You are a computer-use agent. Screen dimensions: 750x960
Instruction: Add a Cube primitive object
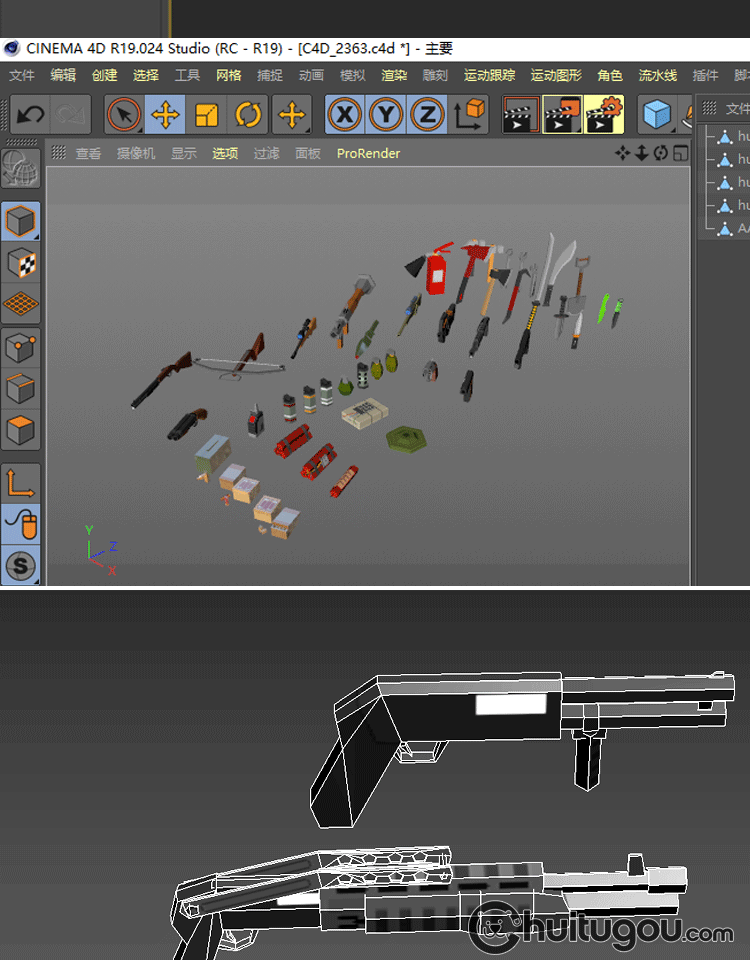(x=657, y=114)
